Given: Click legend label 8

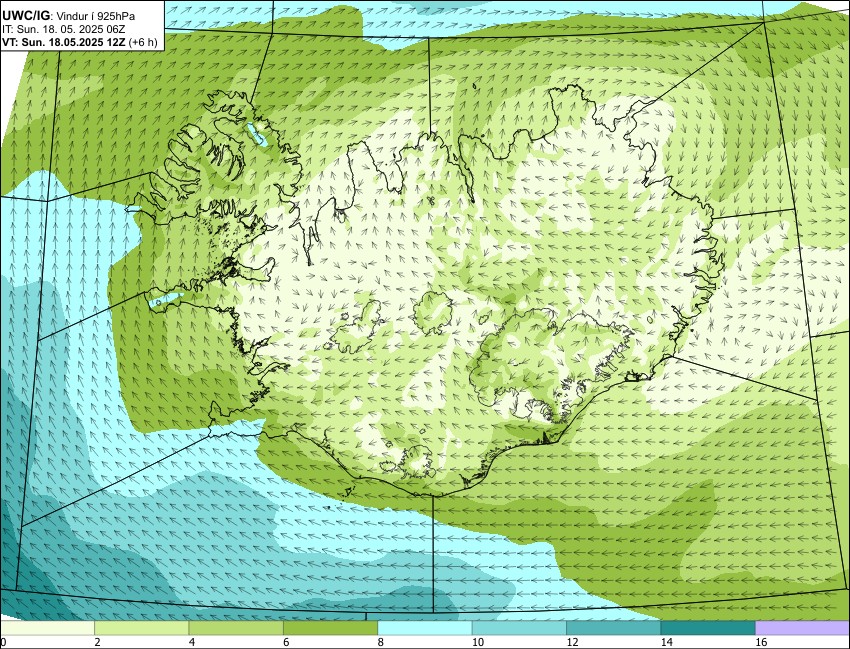Looking at the screenshot, I should (381, 642).
